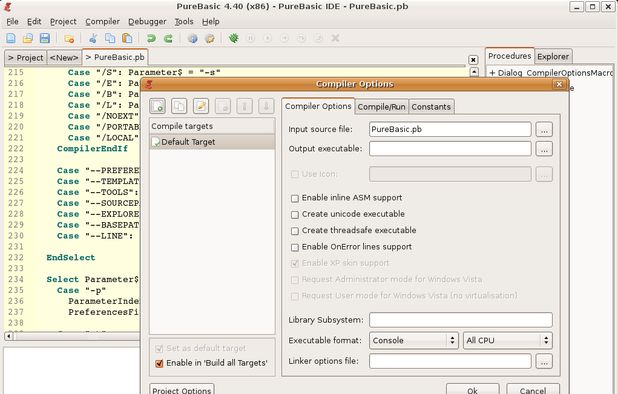Close the current file from the toolbar
Image resolution: width=618 pixels, height=394 pixels.
click(69, 39)
